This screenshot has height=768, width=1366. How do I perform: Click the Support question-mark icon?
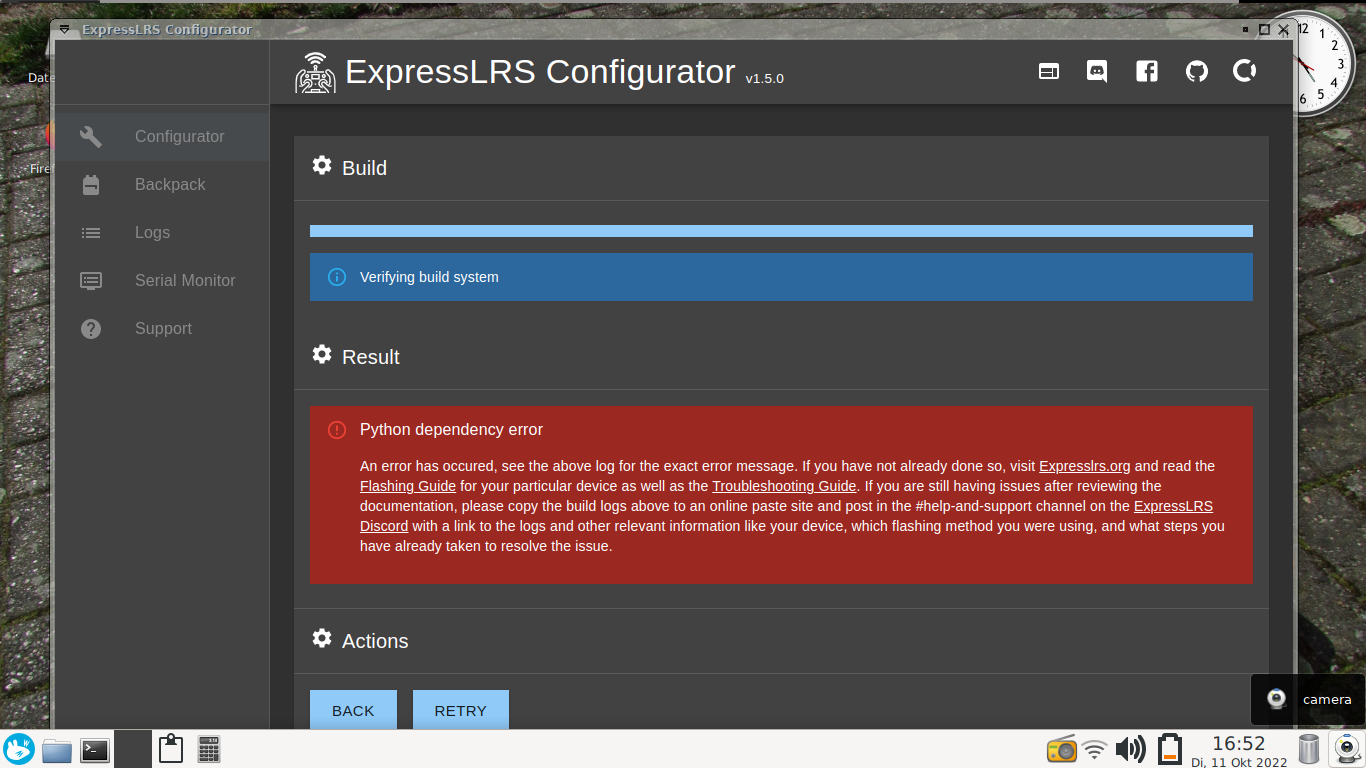[x=90, y=328]
